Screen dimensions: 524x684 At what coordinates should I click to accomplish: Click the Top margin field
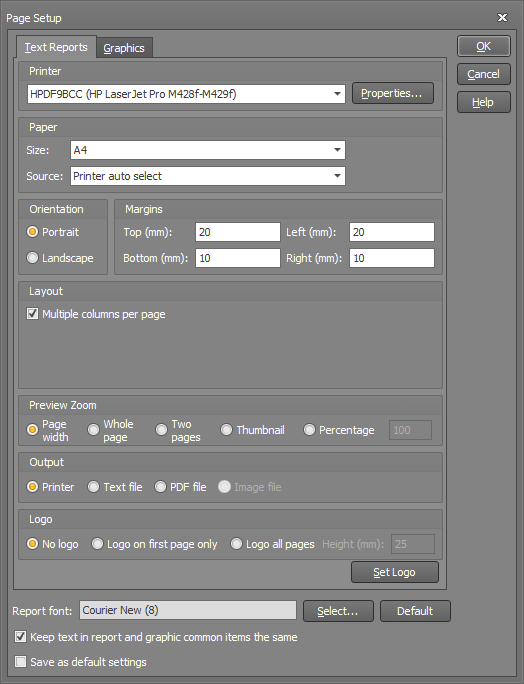(238, 232)
